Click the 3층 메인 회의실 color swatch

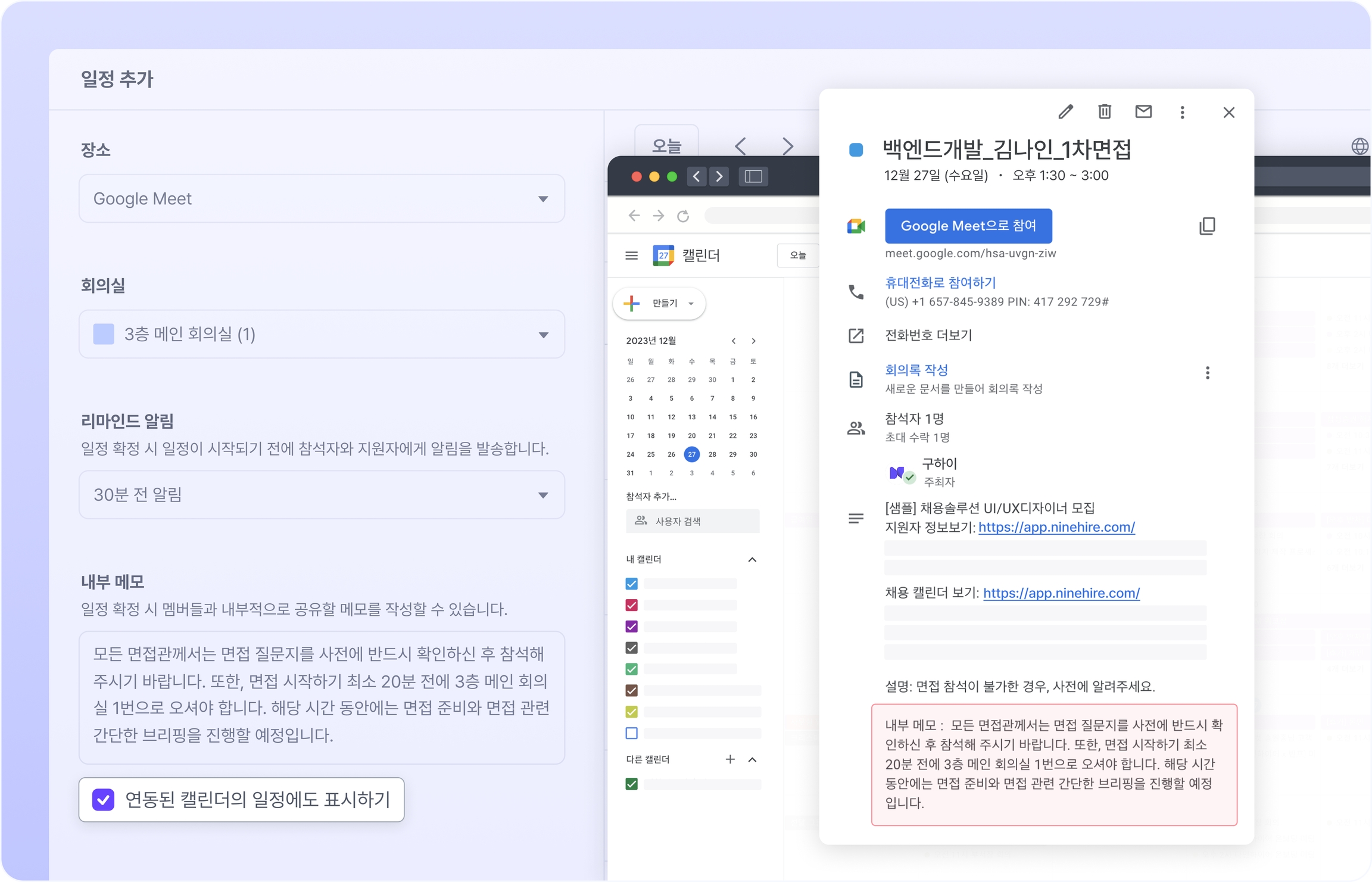[x=104, y=334]
